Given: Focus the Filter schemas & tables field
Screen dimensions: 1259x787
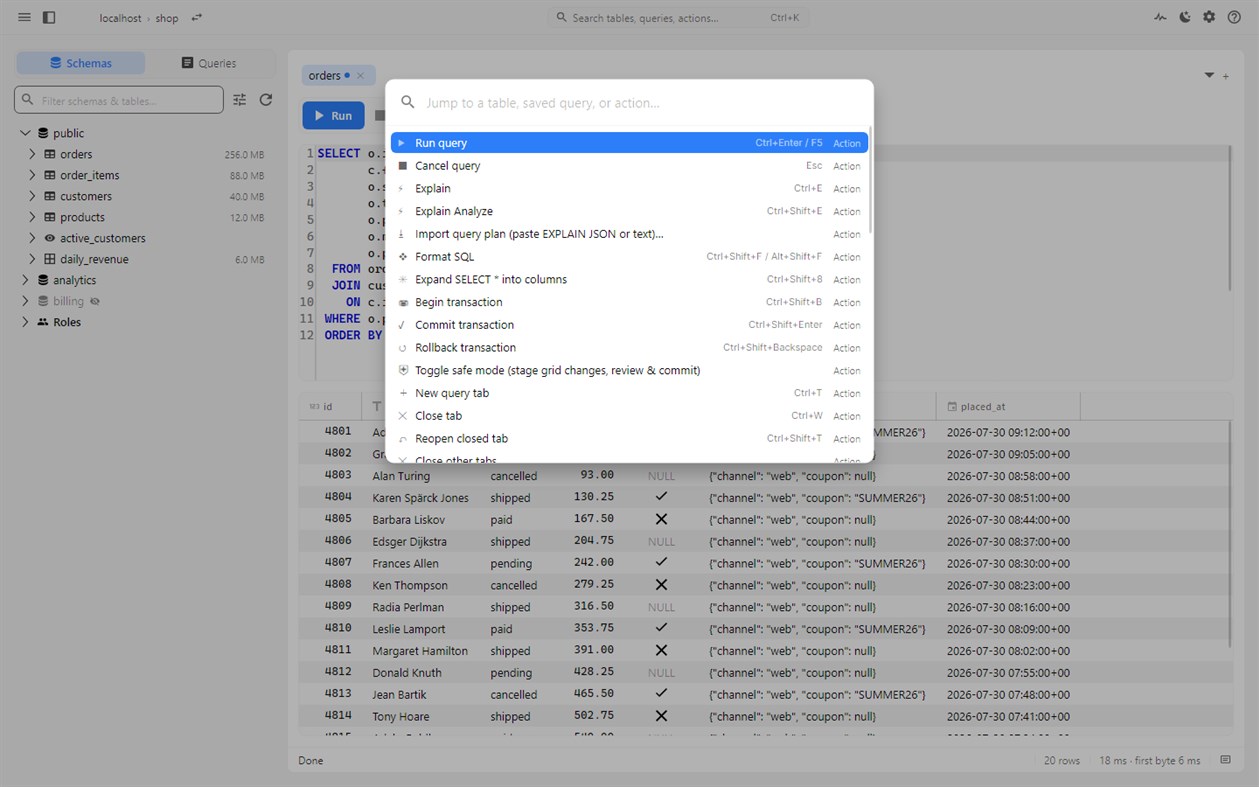Looking at the screenshot, I should click(119, 100).
